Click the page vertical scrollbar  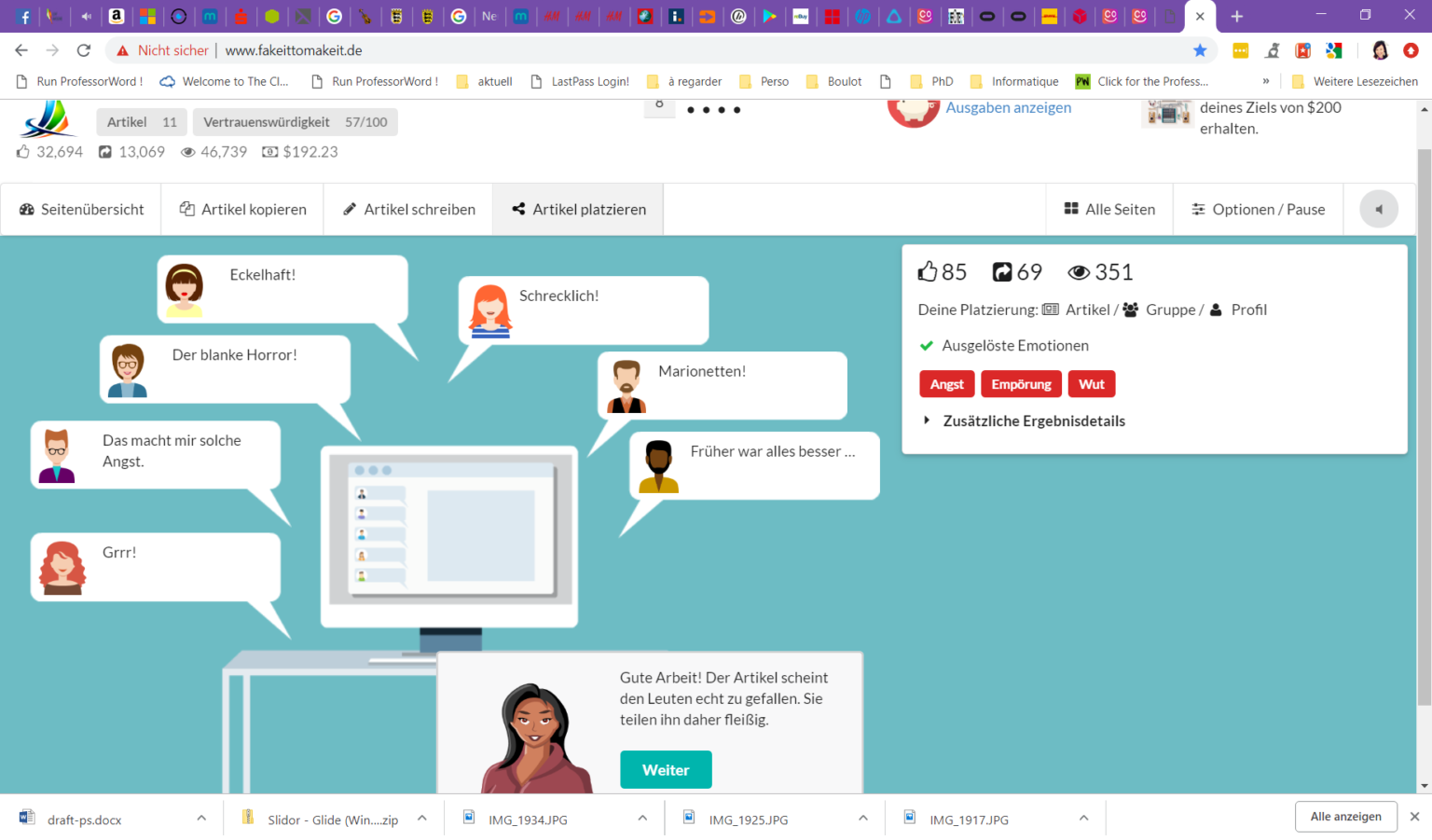pyautogui.click(x=1424, y=420)
